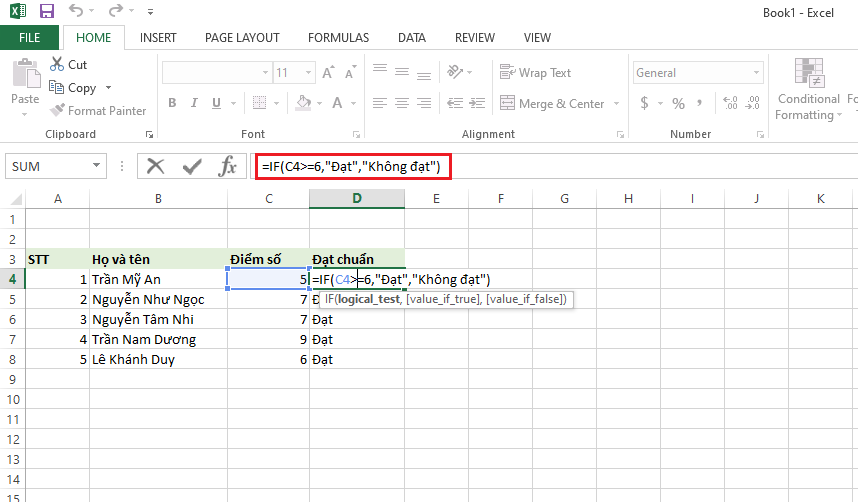The height and width of the screenshot is (502, 858).
Task: Open Conditional Formatting menu
Action: click(808, 89)
